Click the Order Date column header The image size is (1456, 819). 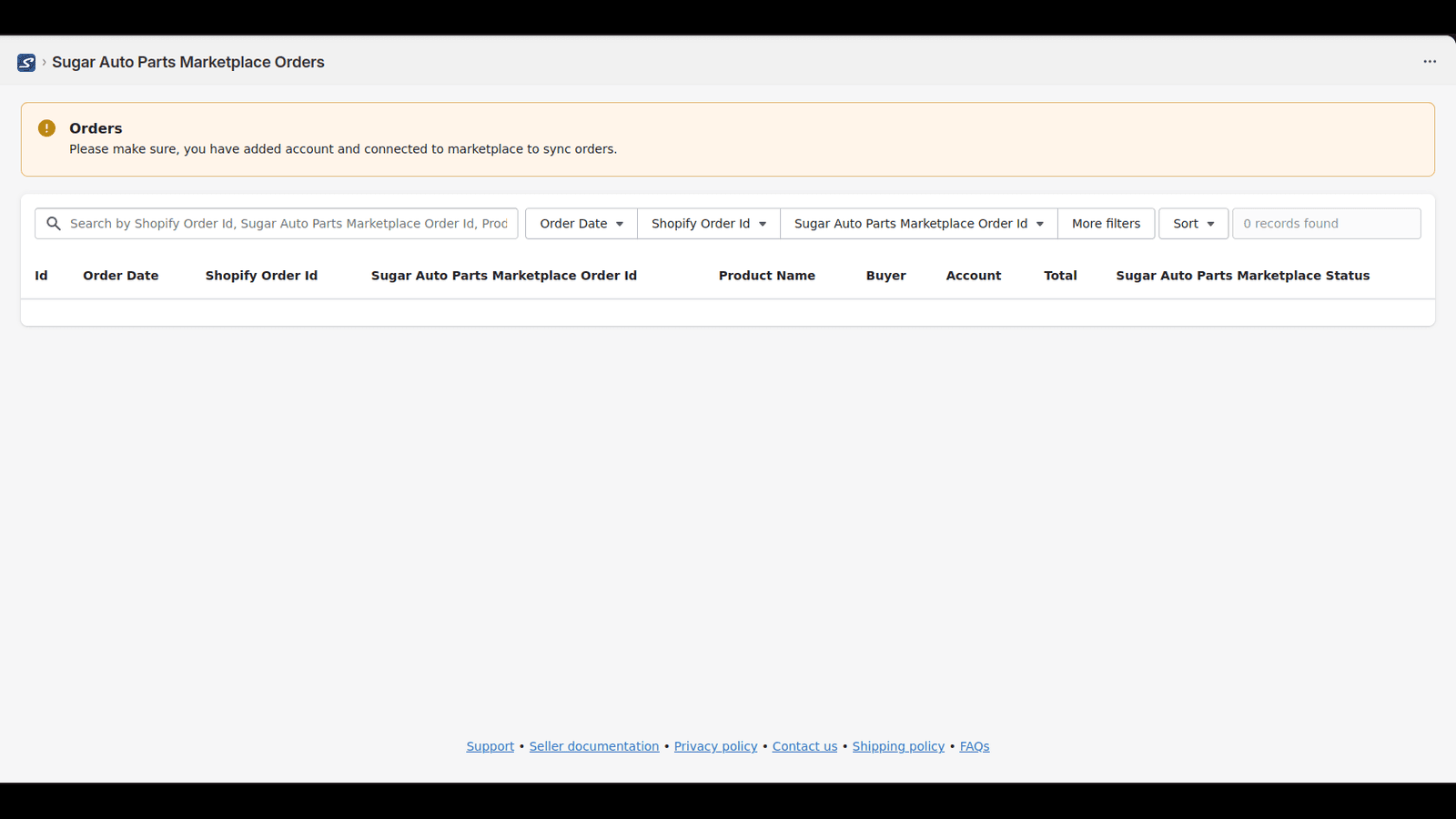(121, 276)
